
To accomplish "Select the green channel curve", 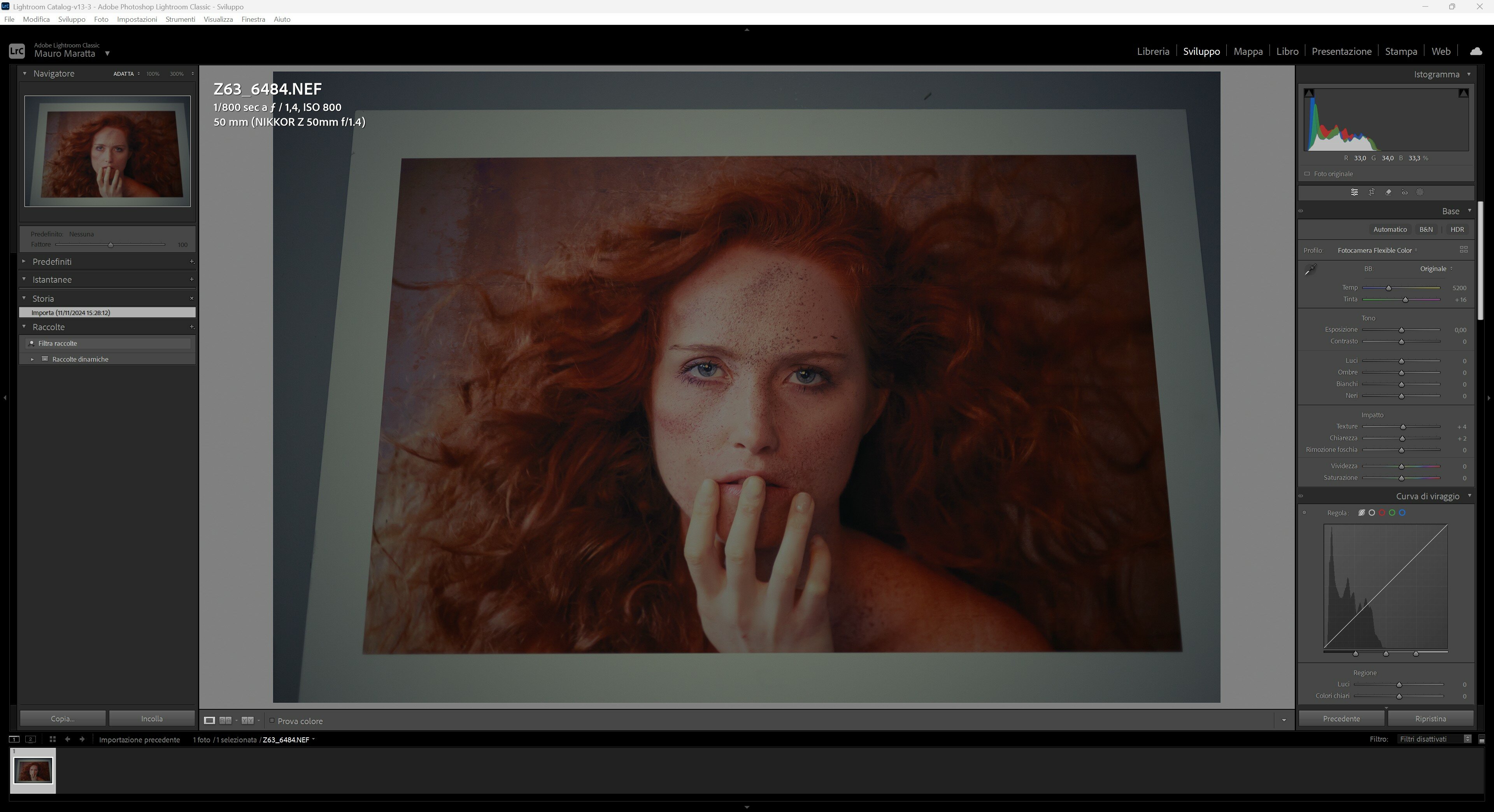I will click(1392, 513).
